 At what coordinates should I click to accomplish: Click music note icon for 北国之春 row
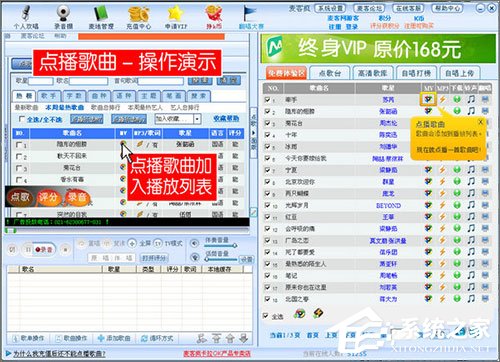click(471, 299)
